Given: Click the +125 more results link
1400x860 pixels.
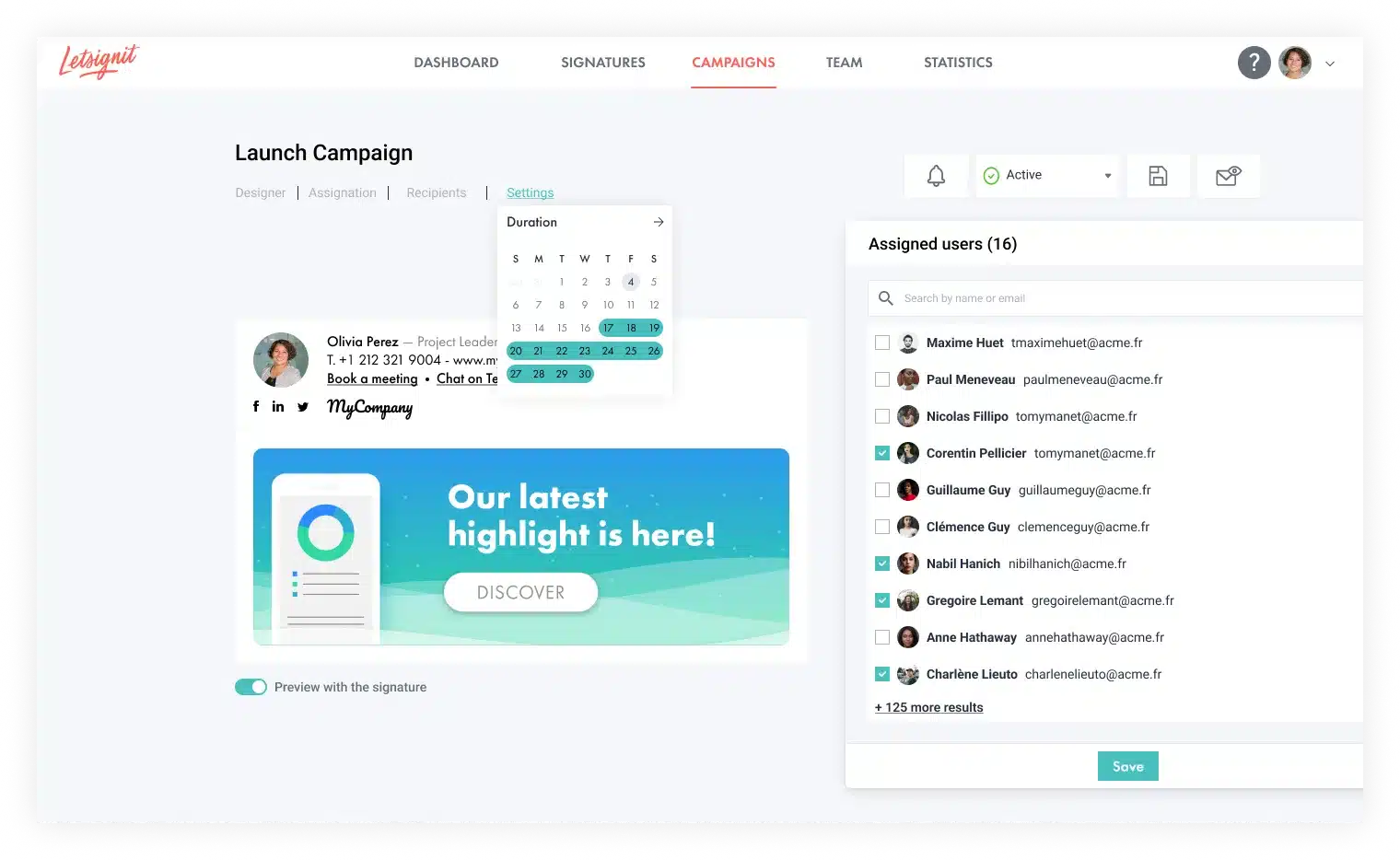Looking at the screenshot, I should click(928, 707).
